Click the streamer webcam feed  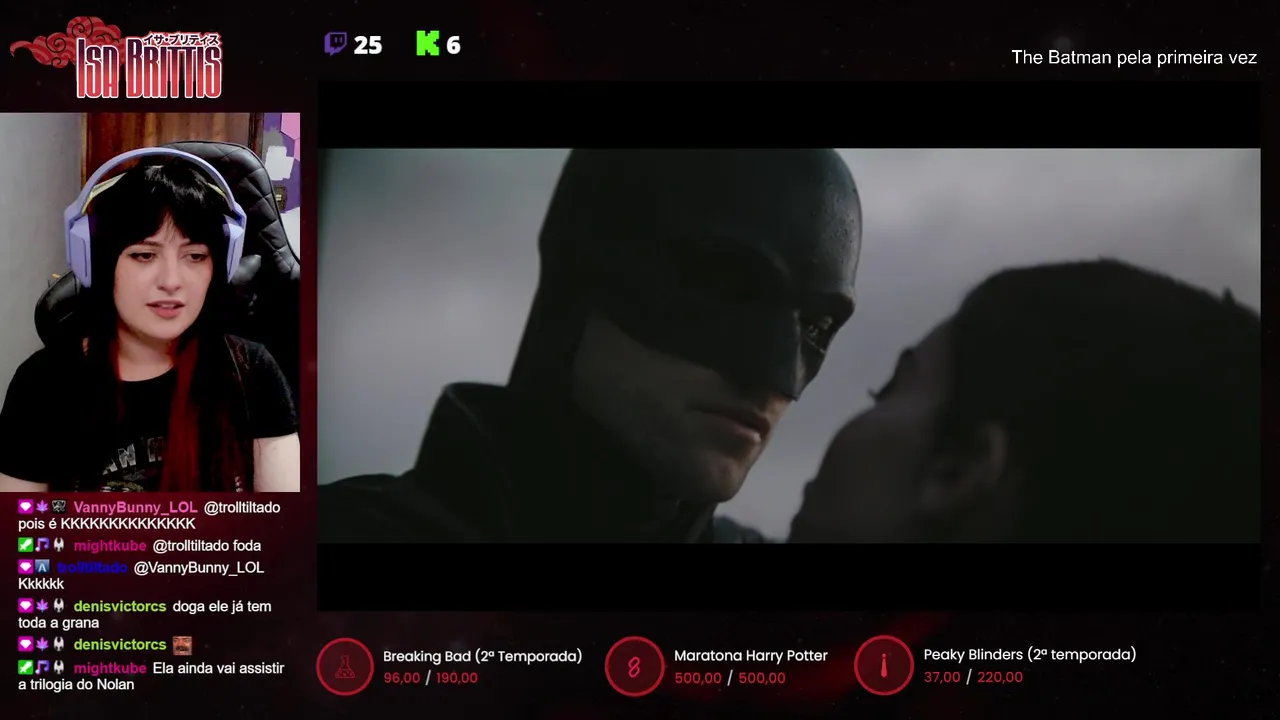coord(150,302)
